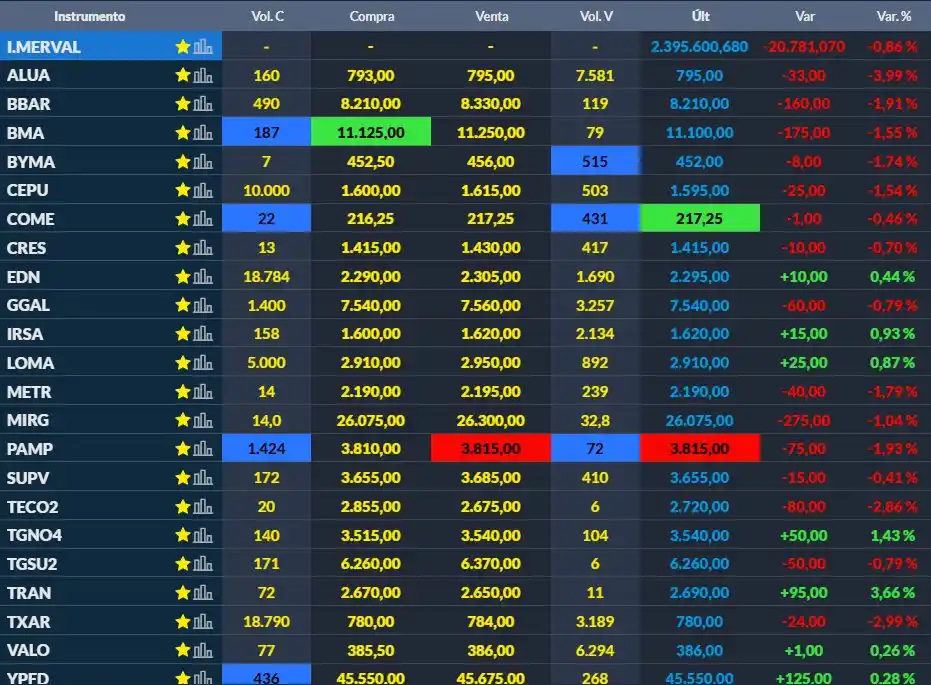This screenshot has width=931, height=685.
Task: Open chart icon for TECO2
Action: click(x=203, y=506)
